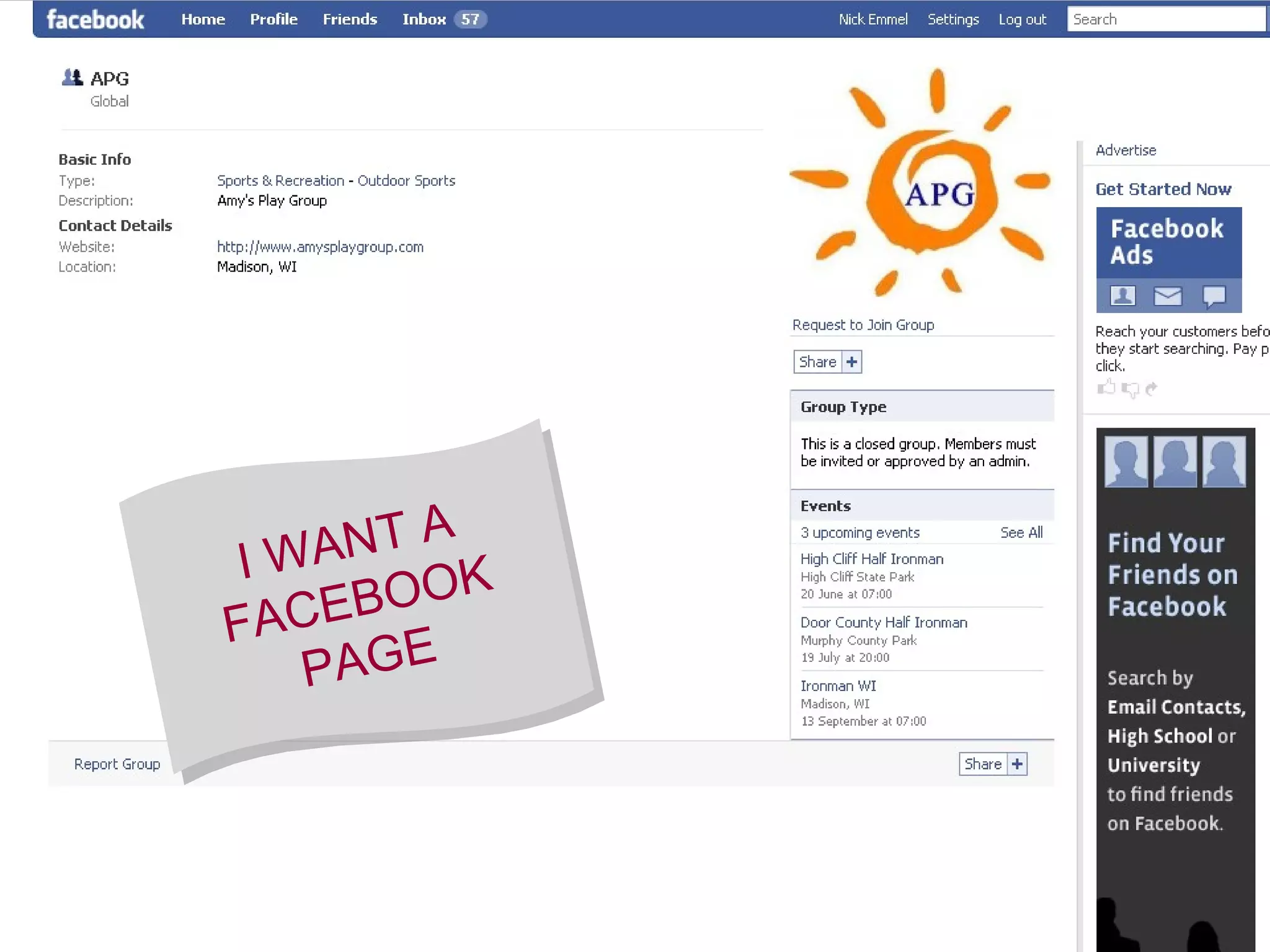Click See All events link

coord(1021,532)
